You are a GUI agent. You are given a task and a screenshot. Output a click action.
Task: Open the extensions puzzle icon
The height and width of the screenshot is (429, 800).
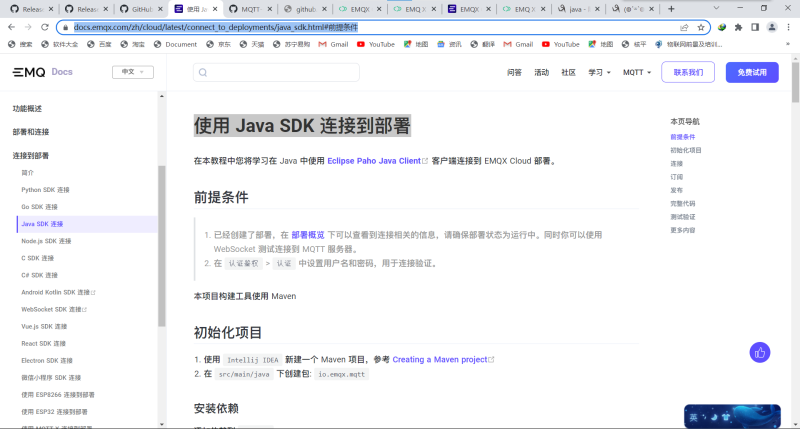click(x=738, y=27)
